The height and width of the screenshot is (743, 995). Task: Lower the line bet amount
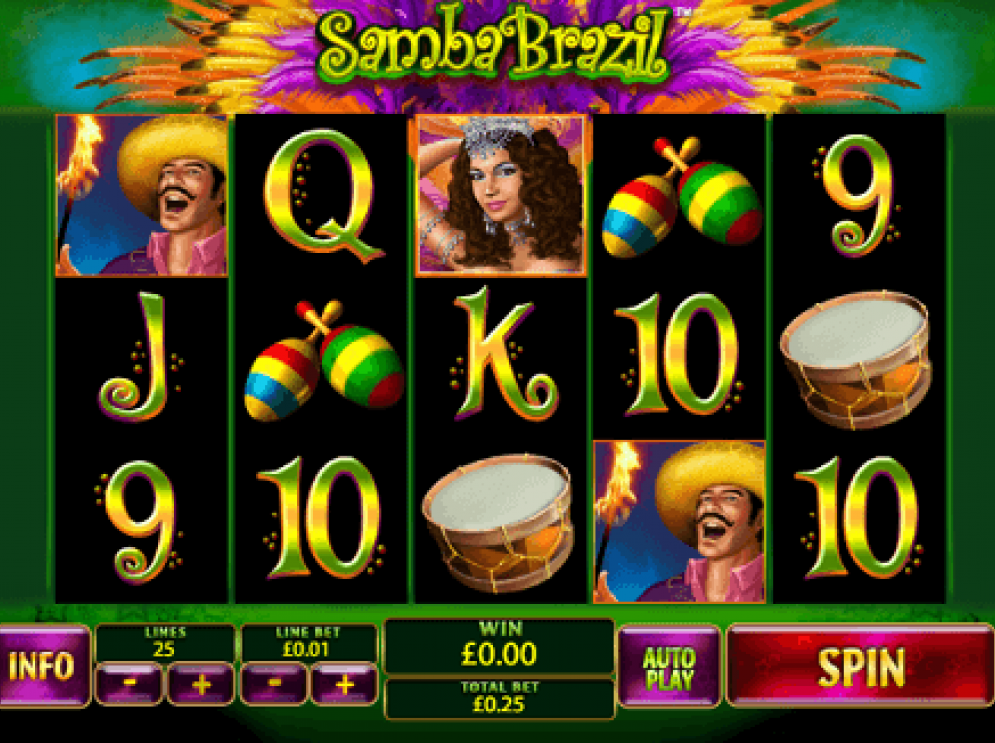click(273, 684)
